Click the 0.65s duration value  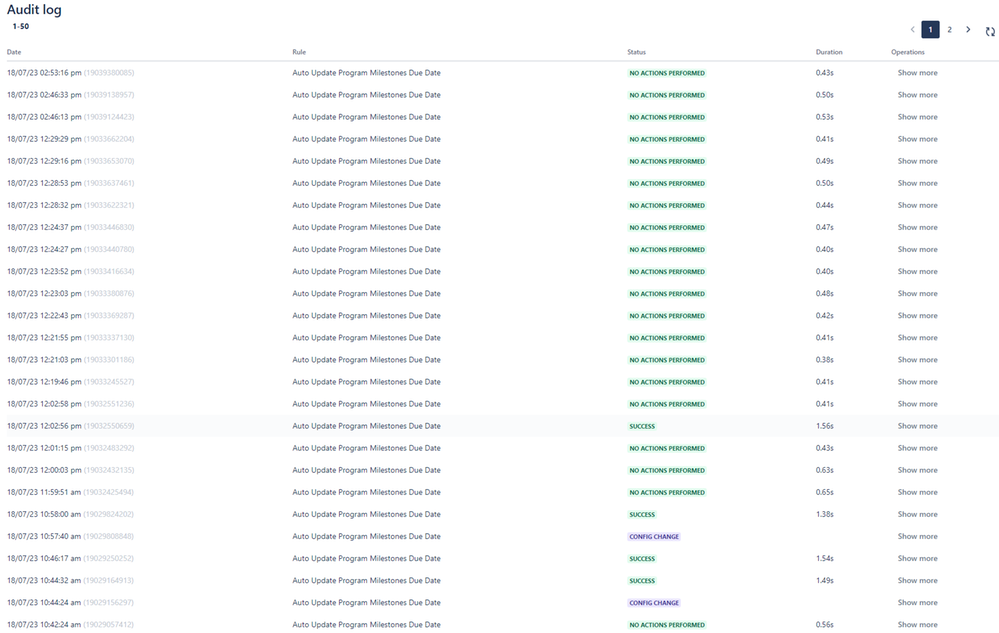(824, 492)
